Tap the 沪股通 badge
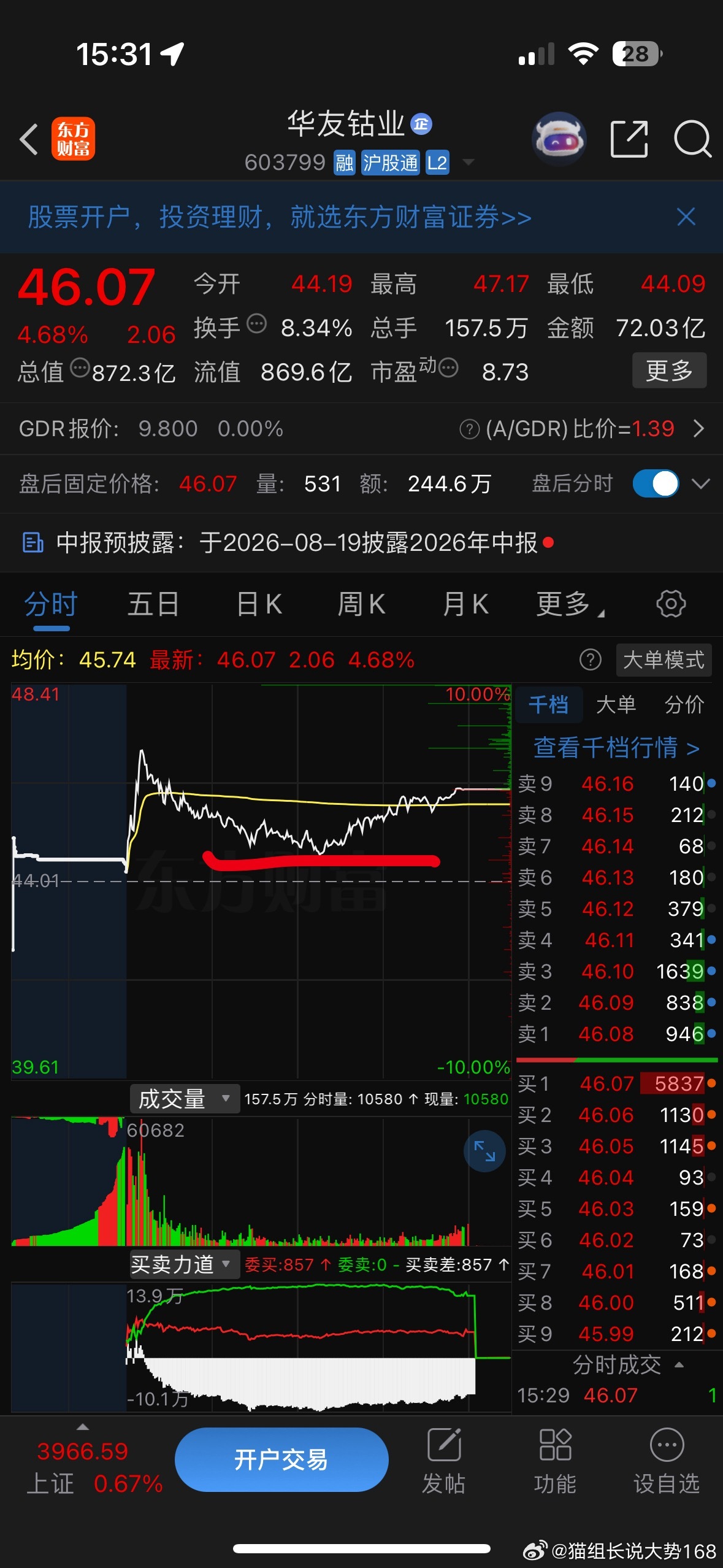 (x=390, y=163)
